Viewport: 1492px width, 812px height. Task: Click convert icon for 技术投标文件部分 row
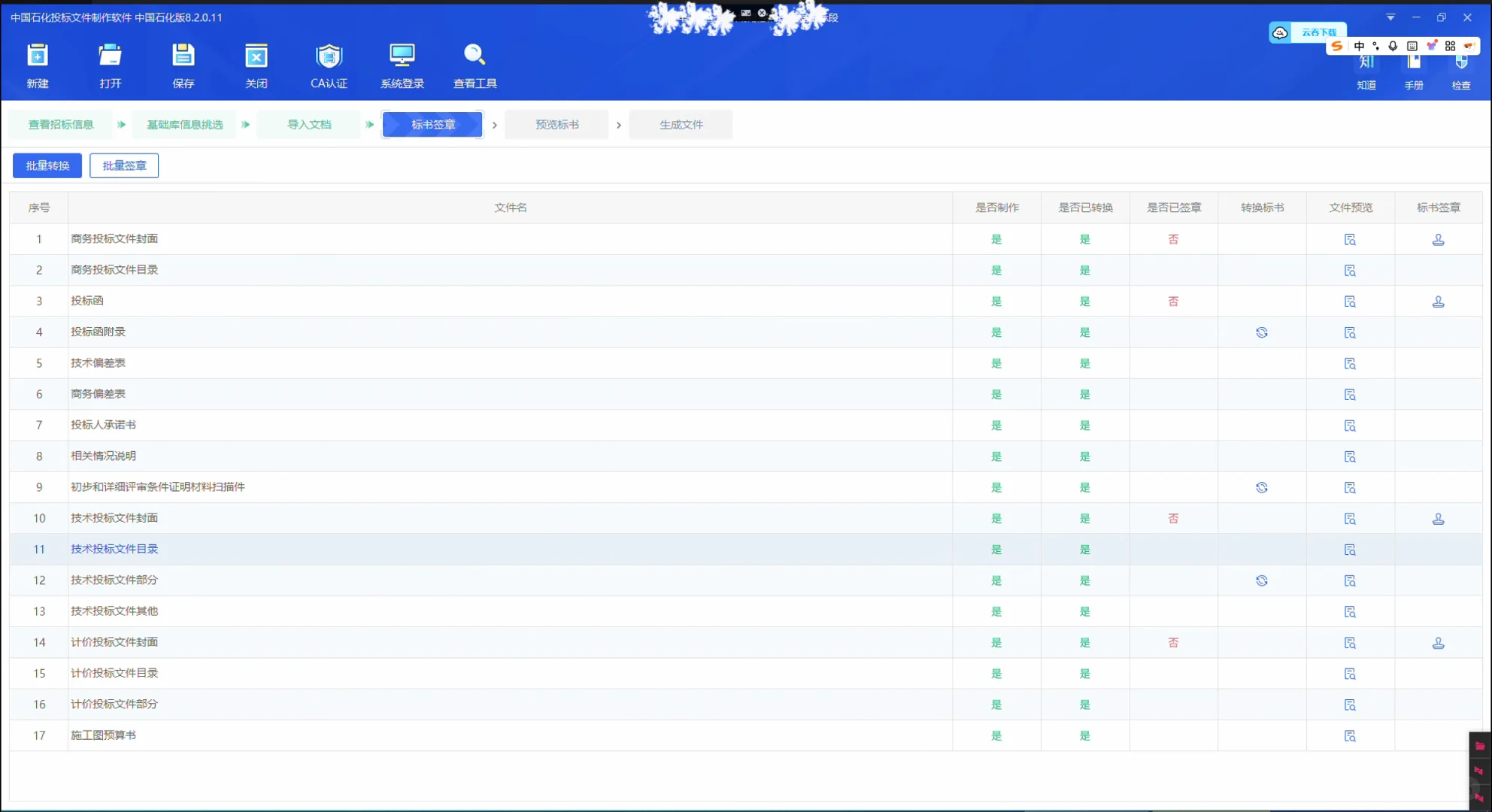click(1262, 580)
